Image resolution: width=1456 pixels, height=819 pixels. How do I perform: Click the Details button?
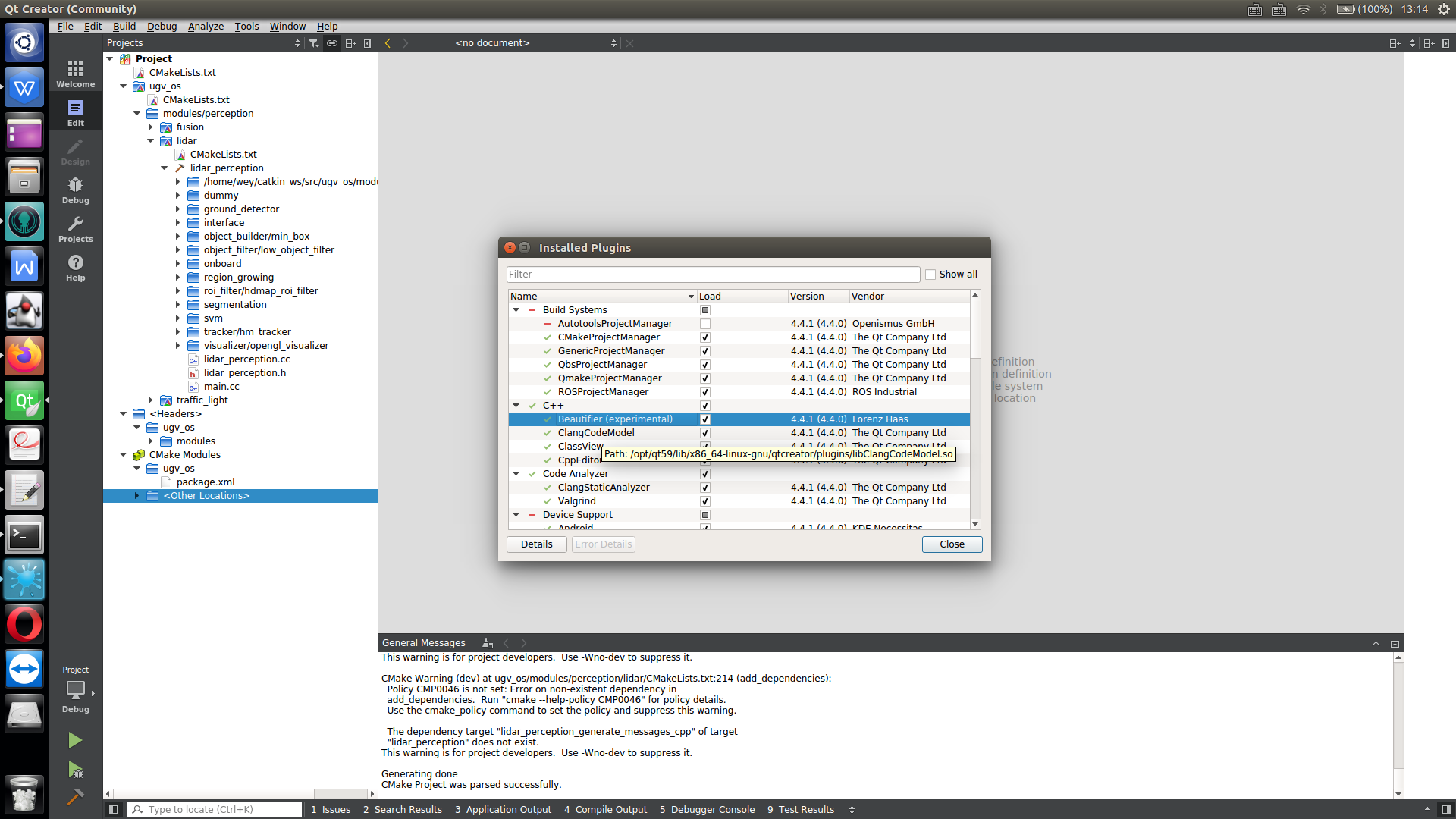(536, 544)
